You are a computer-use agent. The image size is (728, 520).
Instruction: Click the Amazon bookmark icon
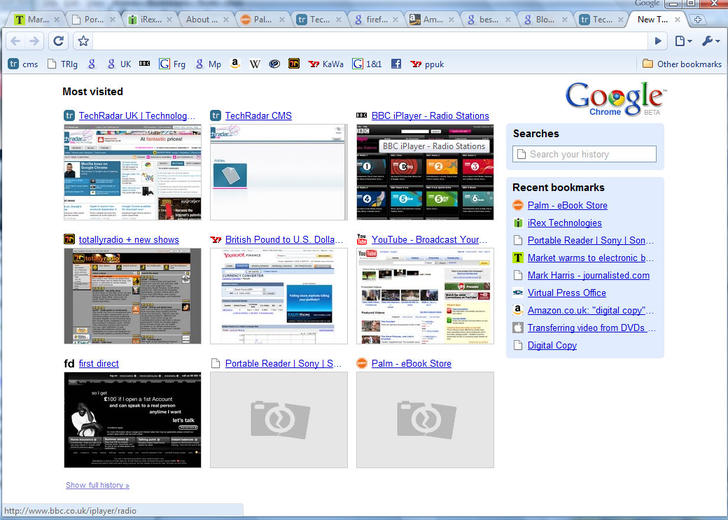click(x=235, y=64)
